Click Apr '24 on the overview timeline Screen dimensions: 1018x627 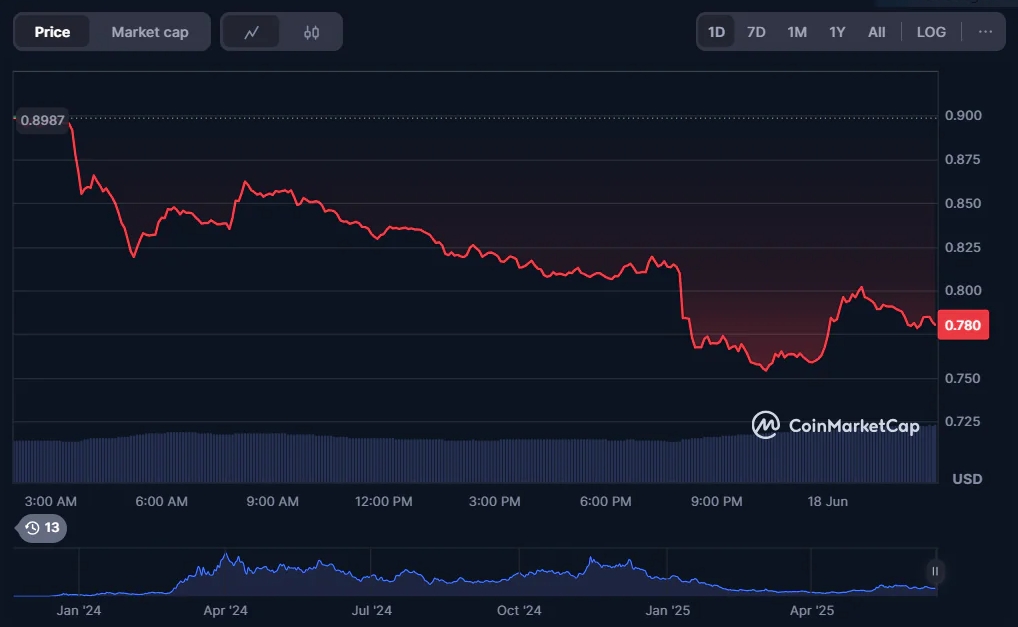225,610
